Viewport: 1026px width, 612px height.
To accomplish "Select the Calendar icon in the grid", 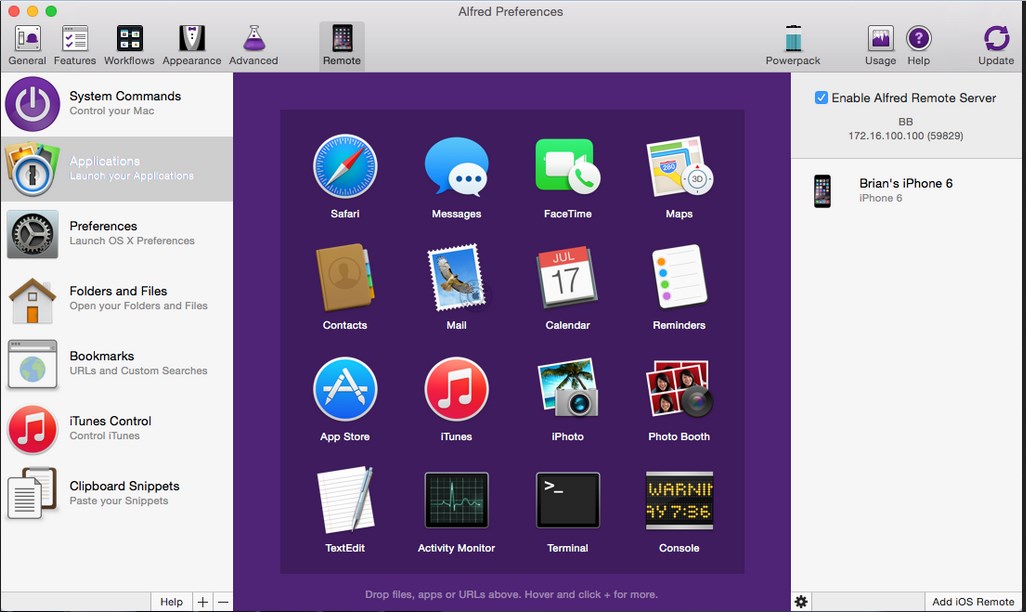I will [x=567, y=278].
